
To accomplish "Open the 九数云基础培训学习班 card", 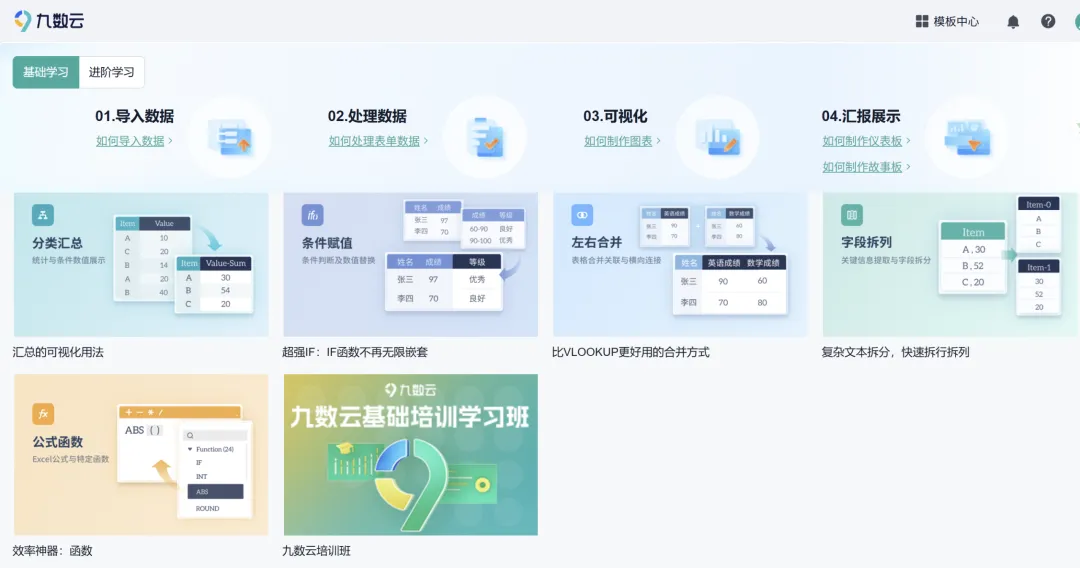I will pos(411,454).
